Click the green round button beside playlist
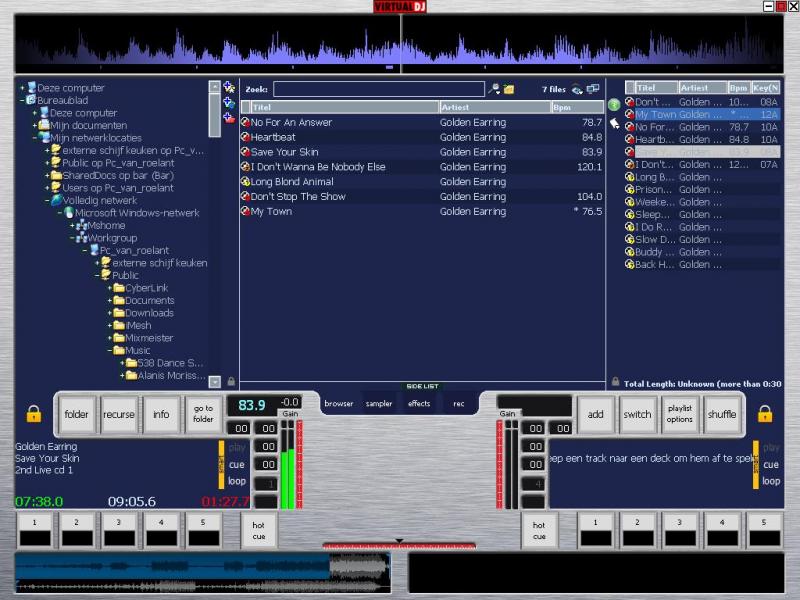This screenshot has height=600, width=800. point(614,105)
